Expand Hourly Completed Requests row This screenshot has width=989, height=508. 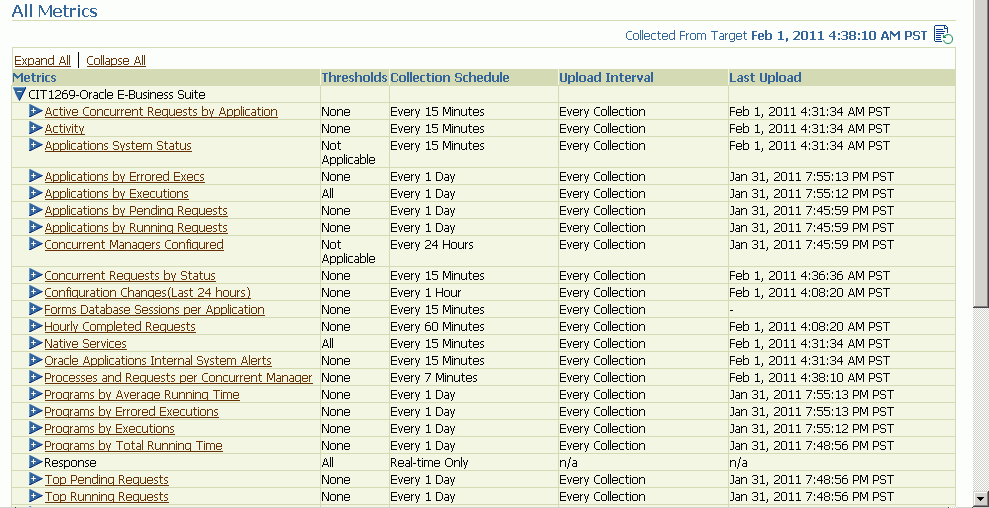pyautogui.click(x=36, y=326)
